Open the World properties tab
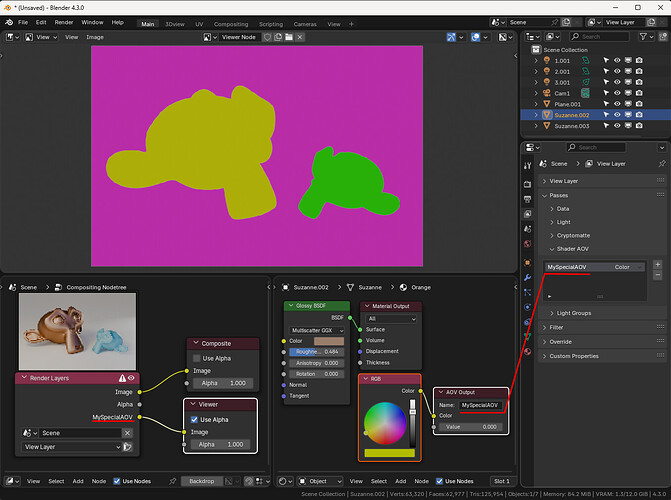Viewport: 671px width, 500px height. (x=528, y=244)
